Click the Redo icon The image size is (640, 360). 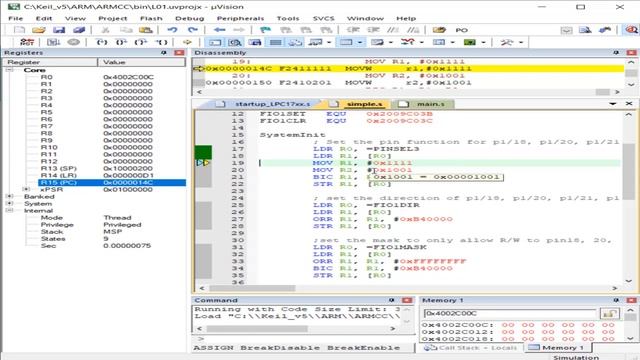pos(192,30)
